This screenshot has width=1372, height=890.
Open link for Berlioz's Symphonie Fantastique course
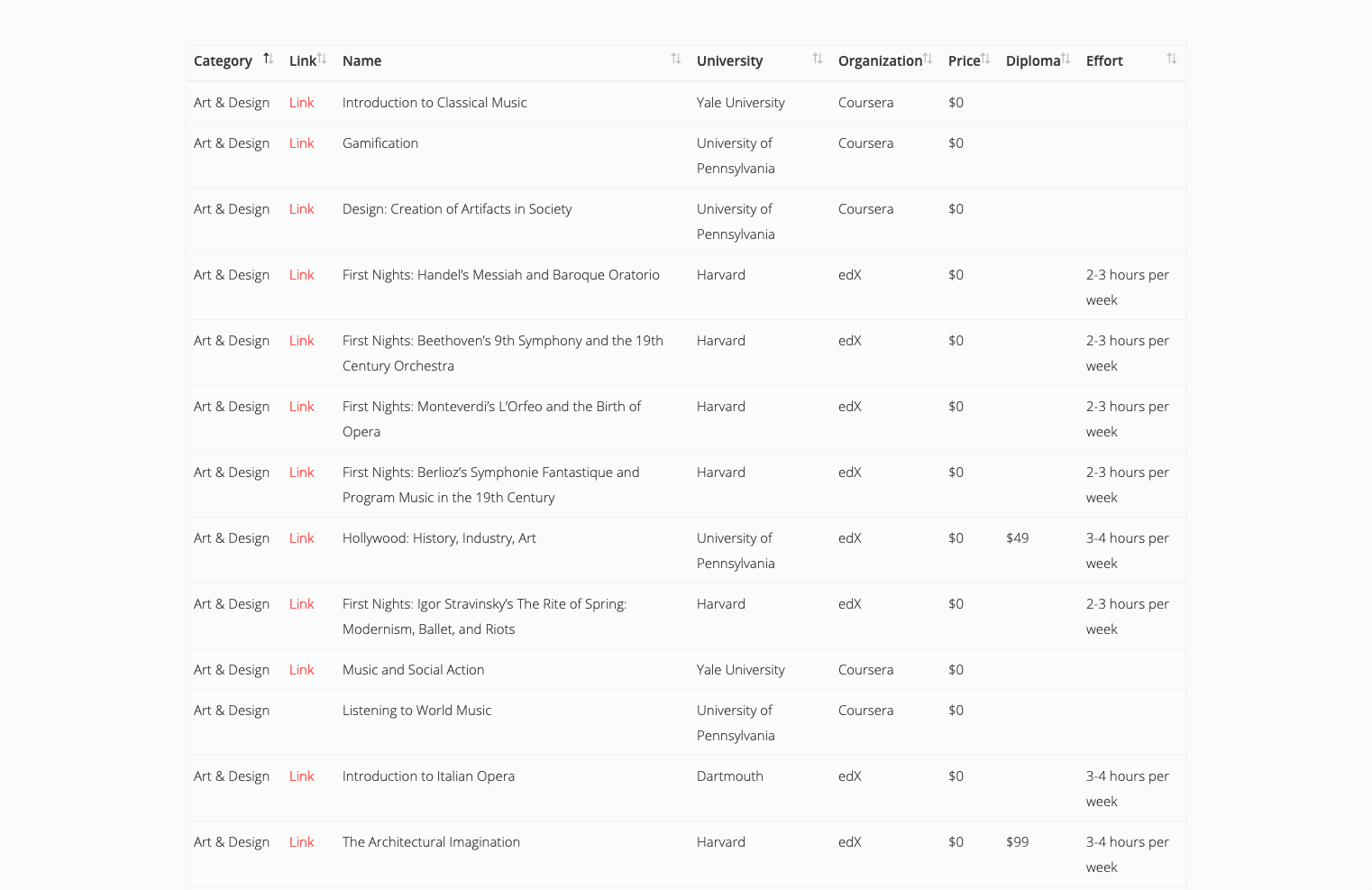coord(301,473)
